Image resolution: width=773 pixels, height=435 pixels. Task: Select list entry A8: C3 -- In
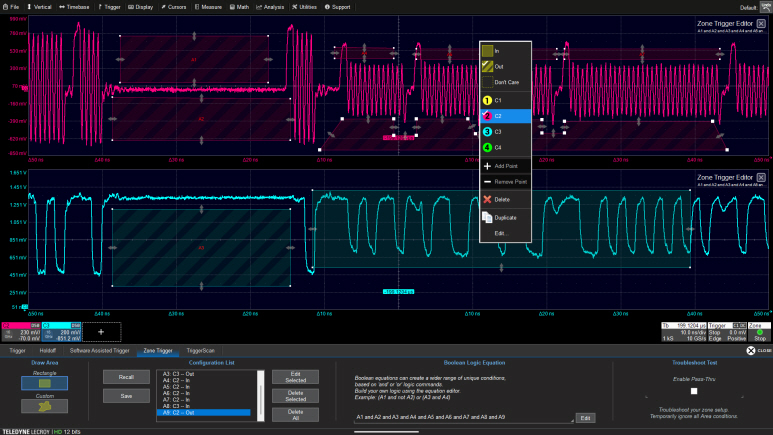coord(205,406)
